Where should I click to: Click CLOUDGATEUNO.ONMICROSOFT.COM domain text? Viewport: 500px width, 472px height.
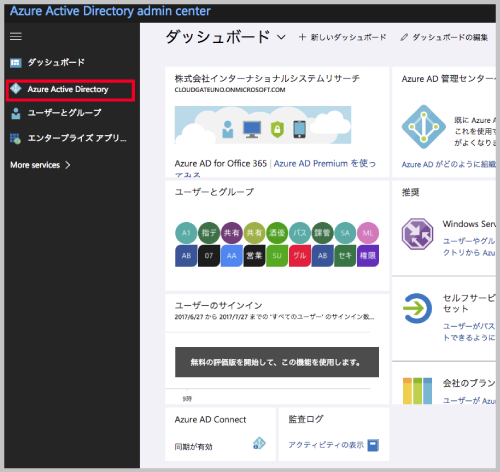230,90
